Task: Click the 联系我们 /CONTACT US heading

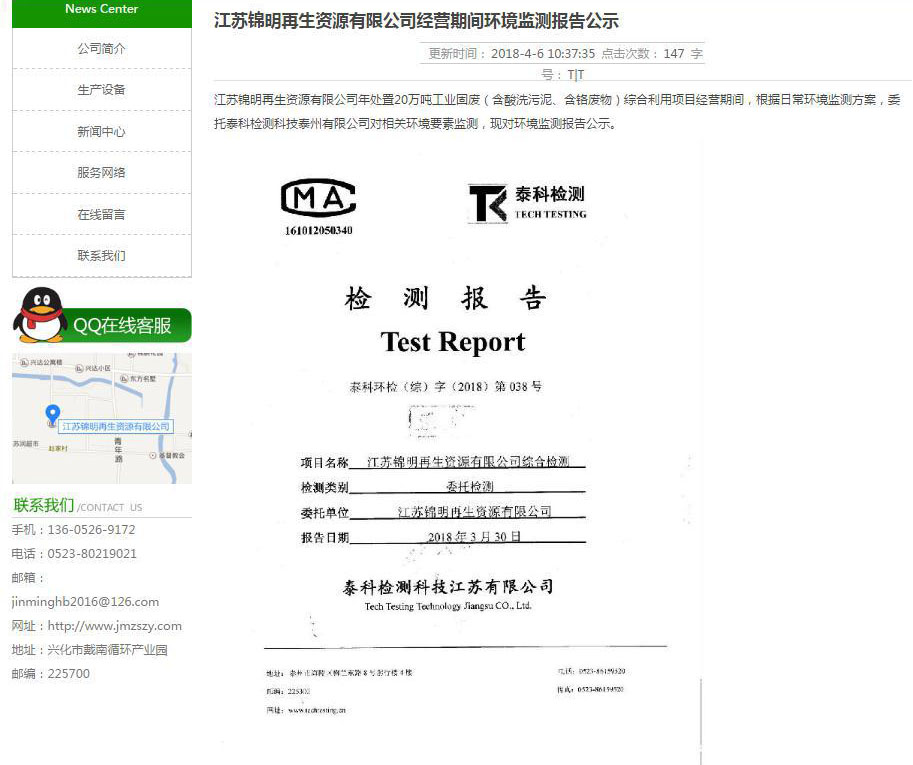Action: tap(77, 505)
